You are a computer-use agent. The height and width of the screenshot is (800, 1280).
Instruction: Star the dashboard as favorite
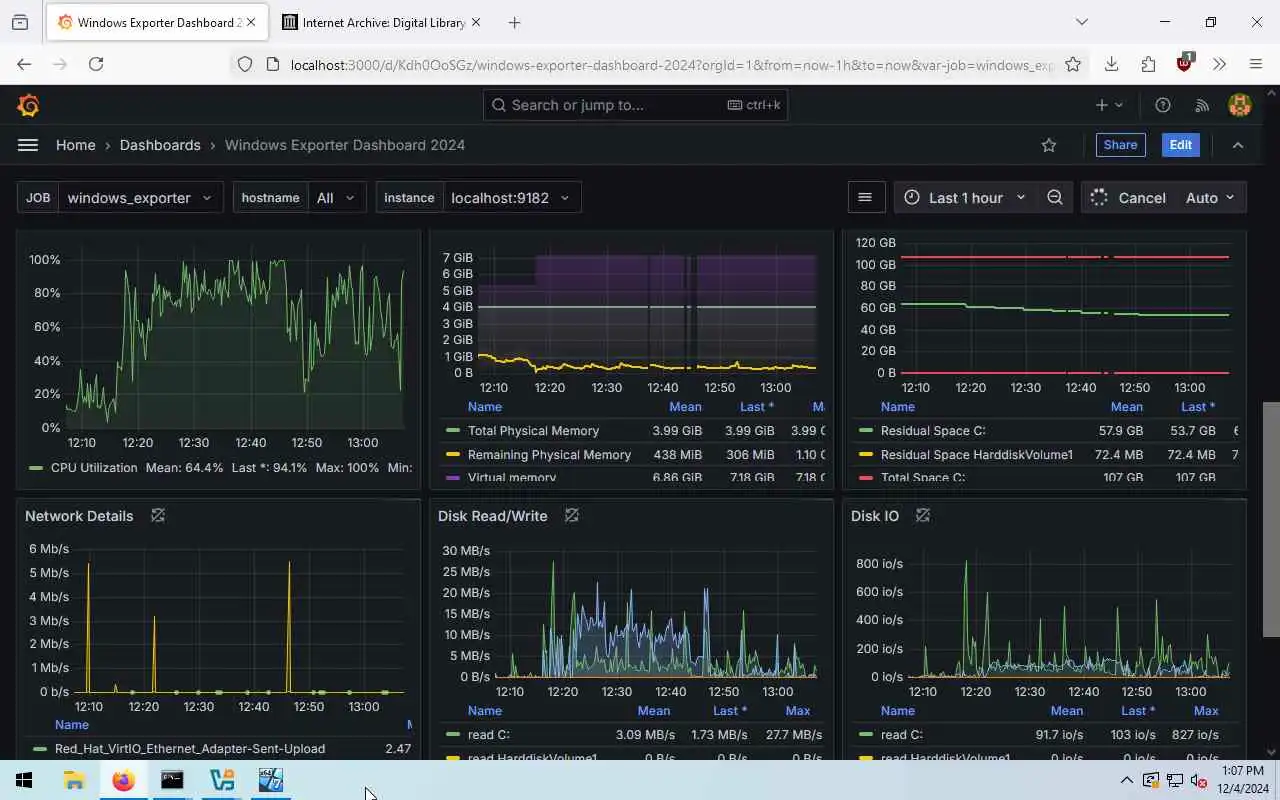click(1049, 145)
